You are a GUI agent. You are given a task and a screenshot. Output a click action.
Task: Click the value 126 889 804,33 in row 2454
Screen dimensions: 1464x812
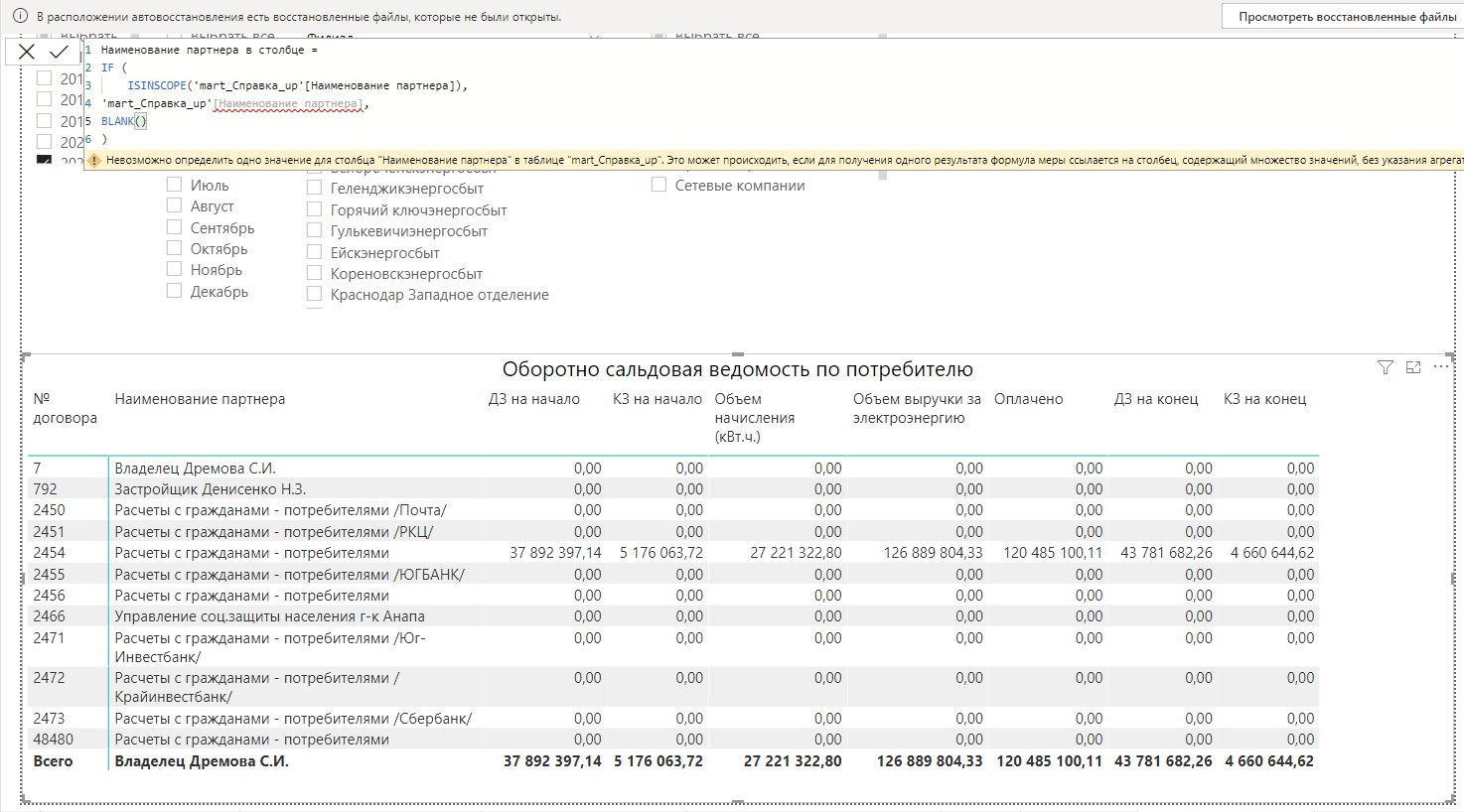click(x=933, y=553)
